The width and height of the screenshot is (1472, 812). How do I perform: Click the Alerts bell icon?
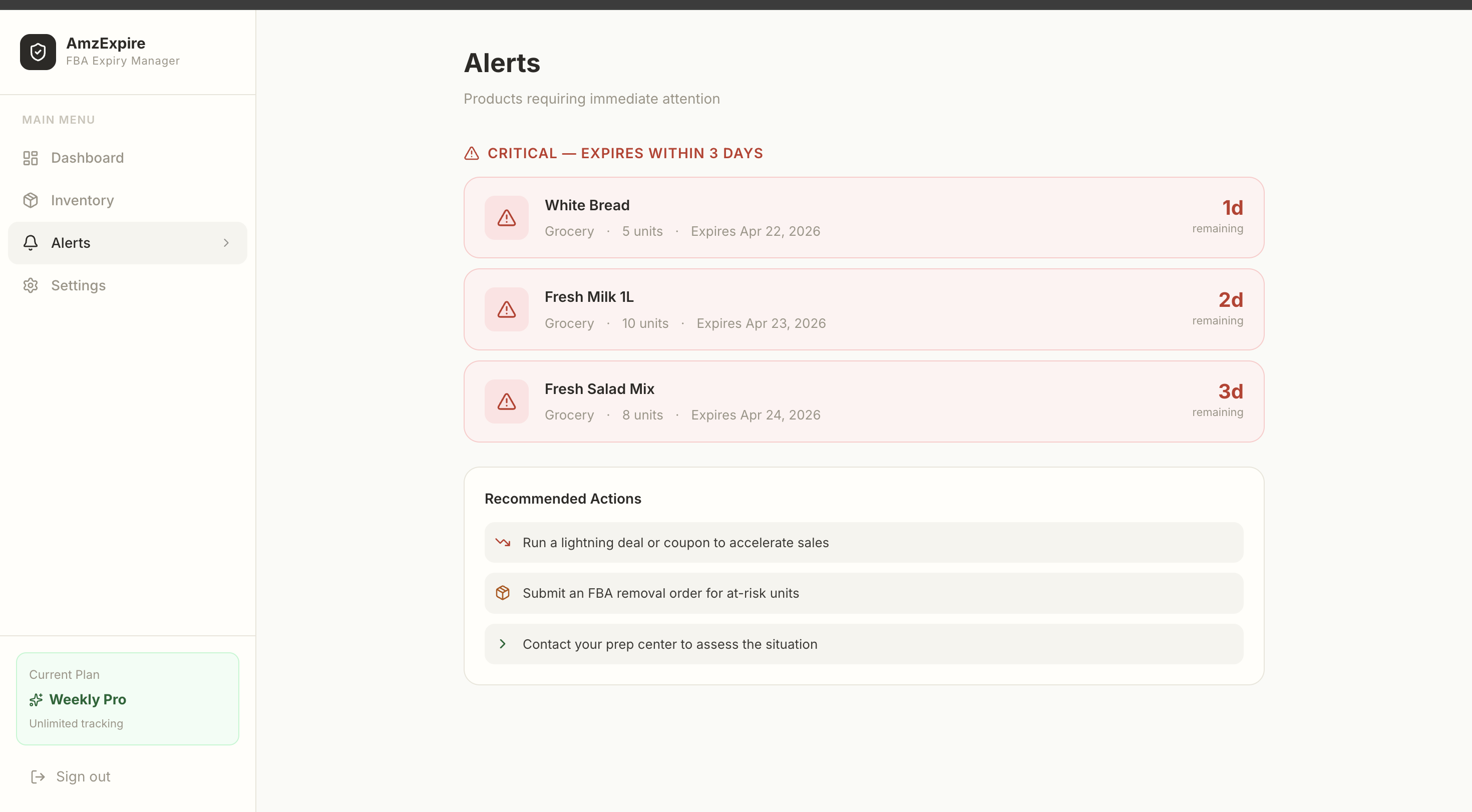pyautogui.click(x=30, y=243)
